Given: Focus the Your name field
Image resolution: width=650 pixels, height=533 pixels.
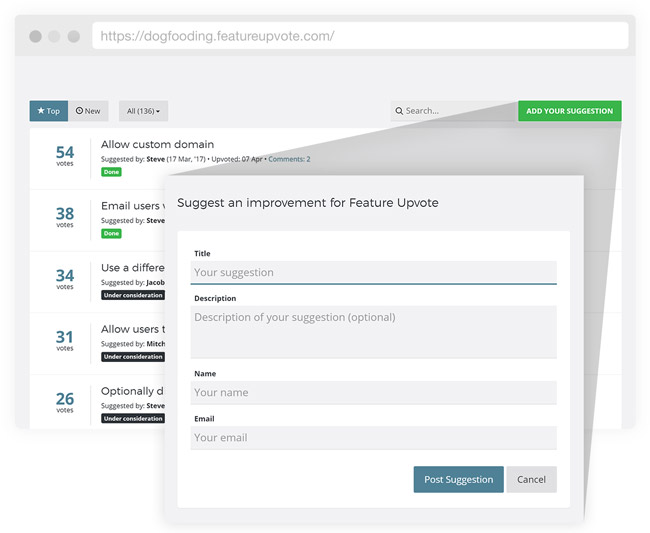Looking at the screenshot, I should click(374, 392).
